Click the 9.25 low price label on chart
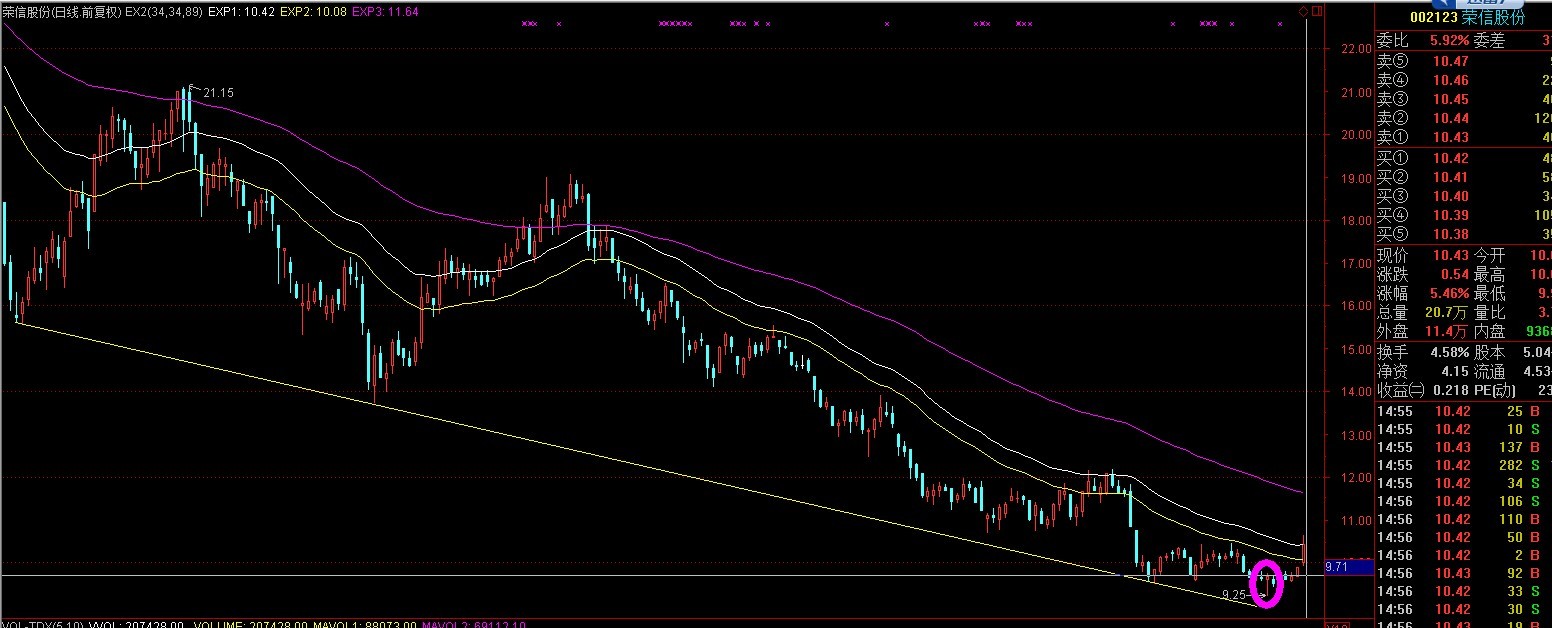 (1234, 594)
